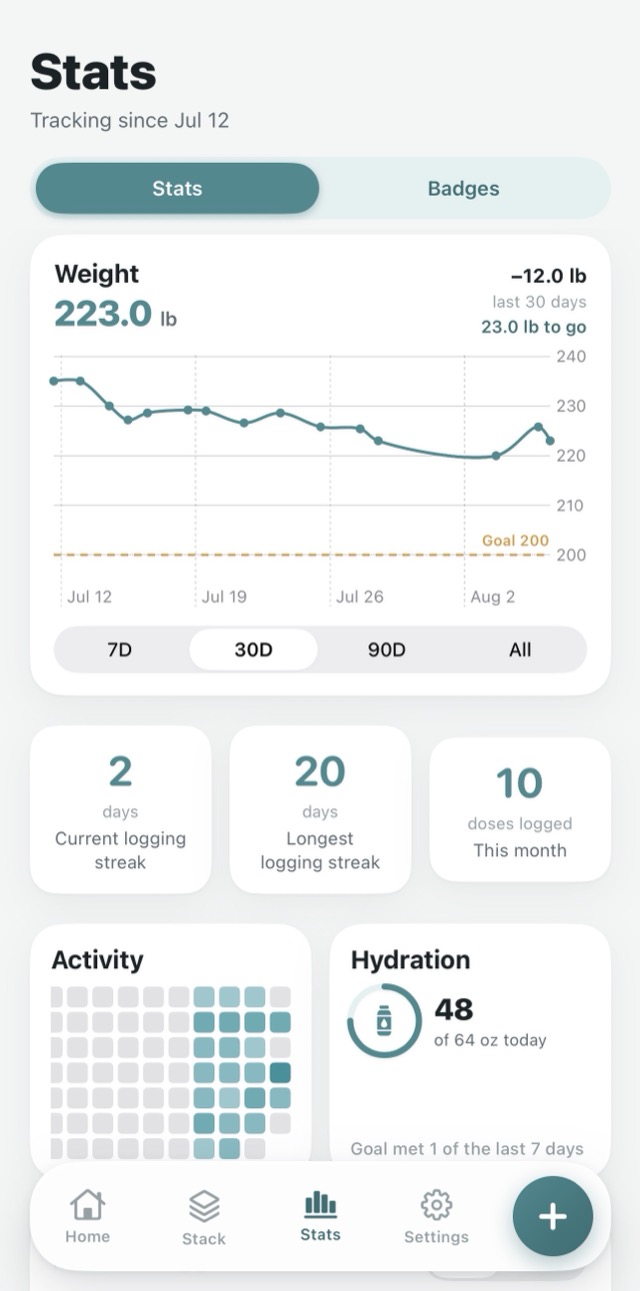
Task: Select the 7D weight range
Action: coord(120,650)
